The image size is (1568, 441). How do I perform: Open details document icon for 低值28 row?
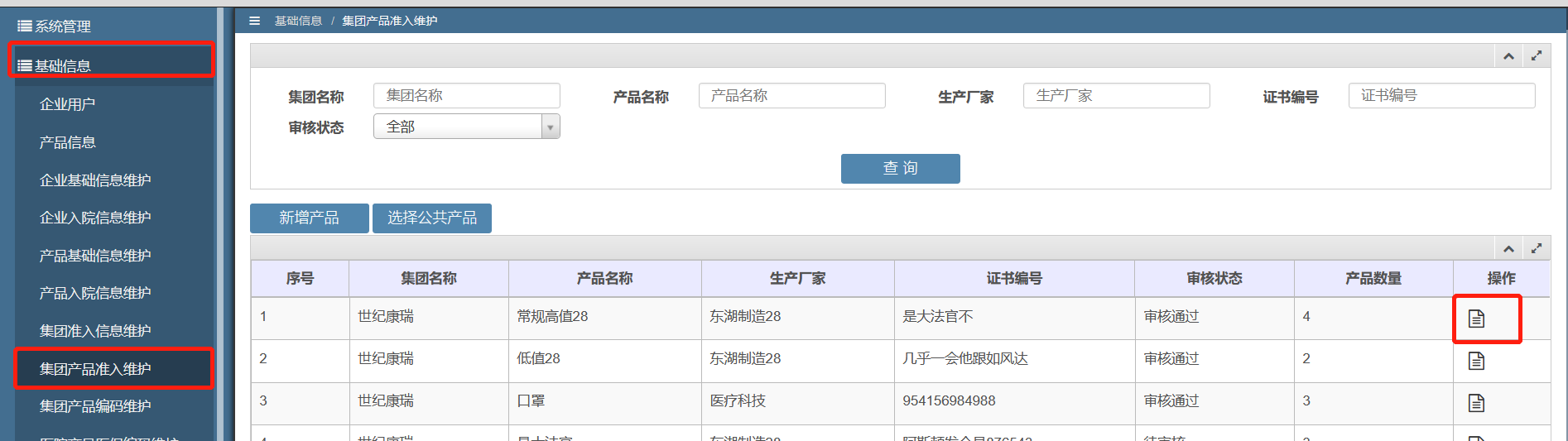pyautogui.click(x=1476, y=361)
